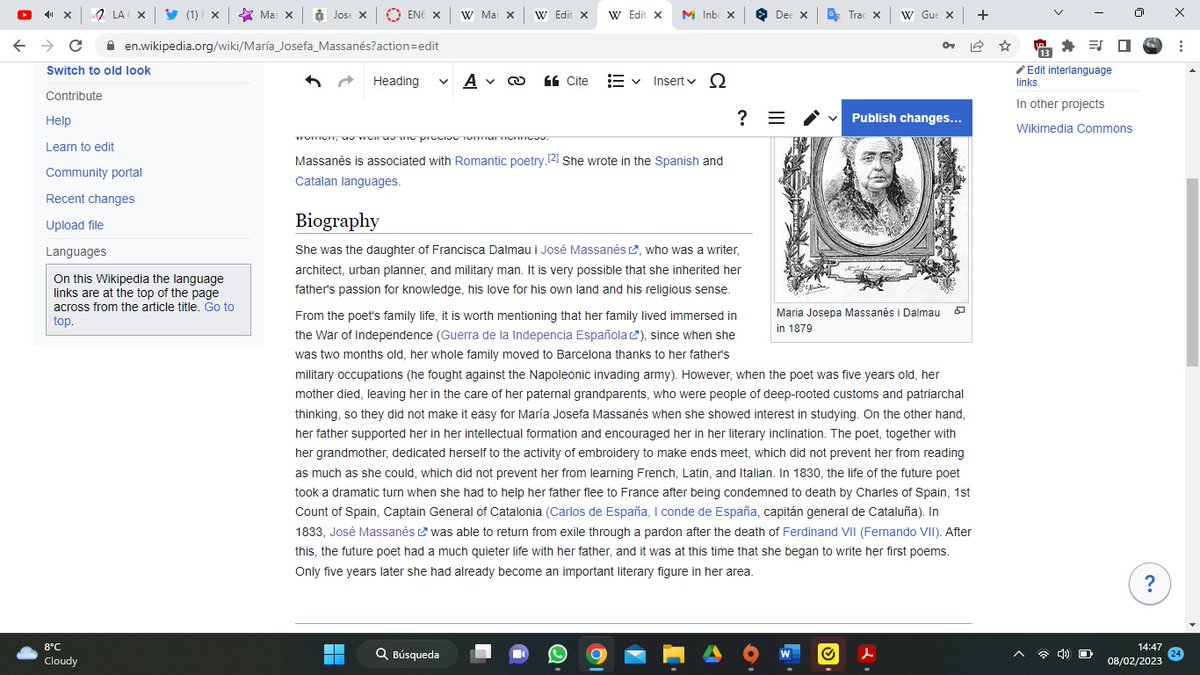Click the Romantic poetry link
The height and width of the screenshot is (675, 1200).
pyautogui.click(x=499, y=160)
